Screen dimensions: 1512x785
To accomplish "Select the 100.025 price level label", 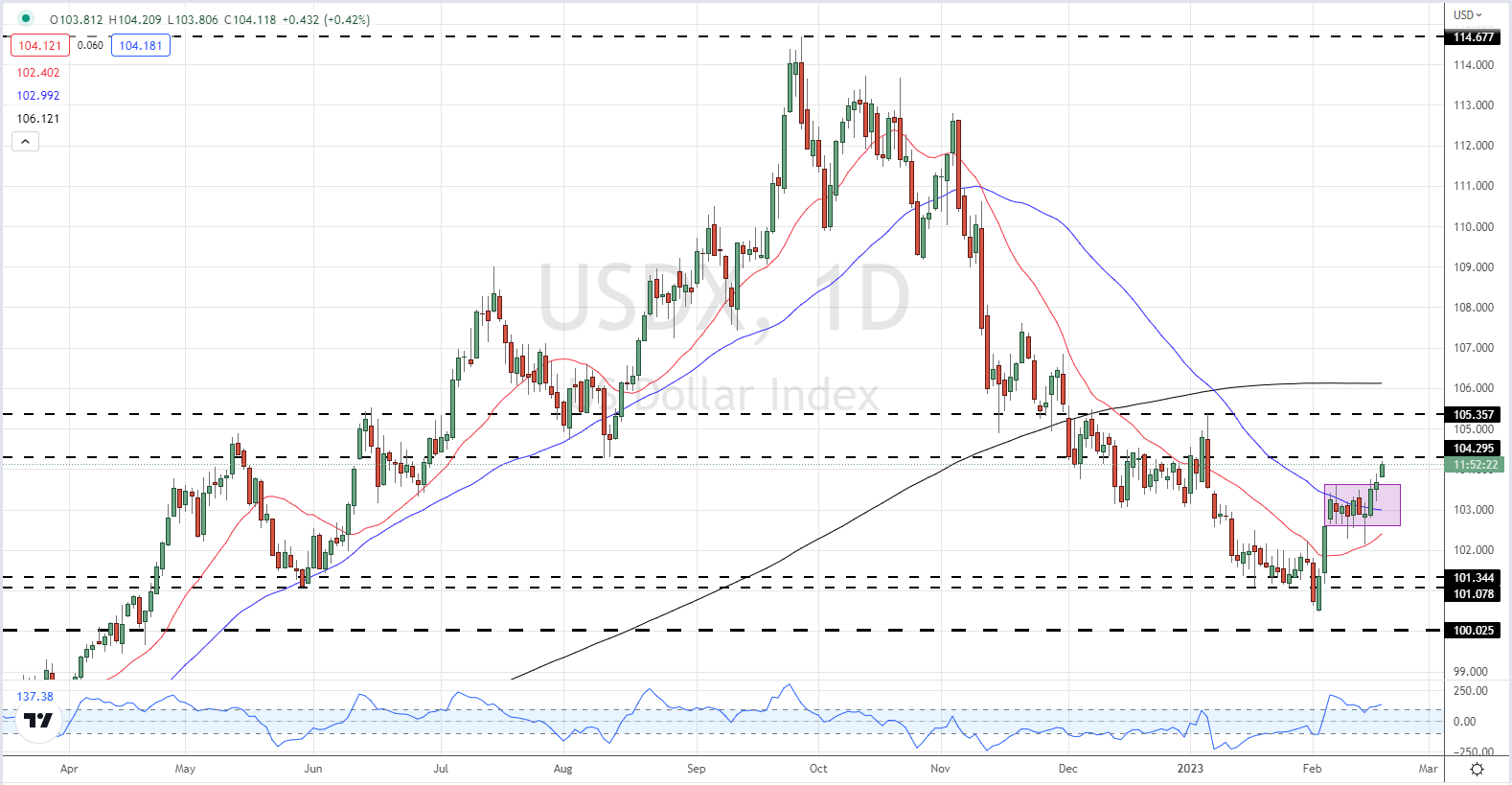I will [1473, 631].
